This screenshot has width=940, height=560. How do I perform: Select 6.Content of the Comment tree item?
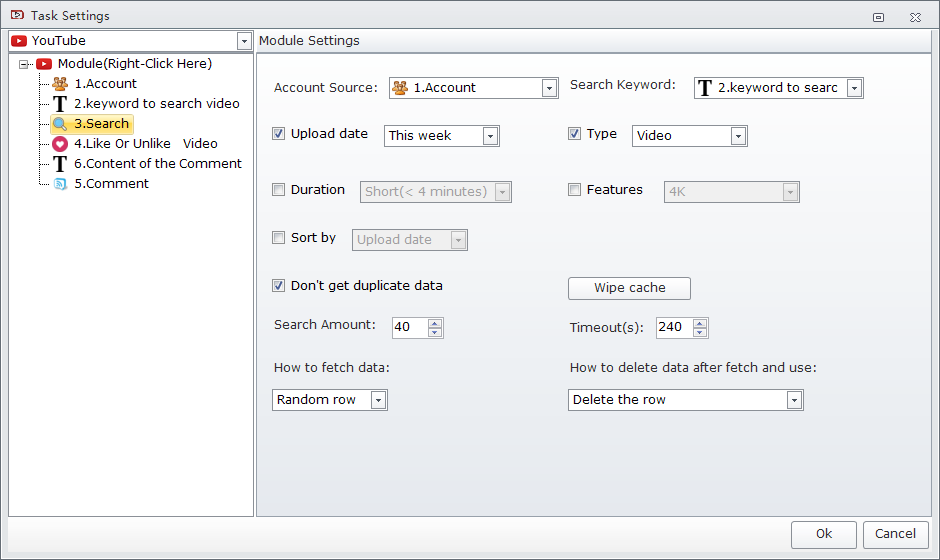coord(158,164)
